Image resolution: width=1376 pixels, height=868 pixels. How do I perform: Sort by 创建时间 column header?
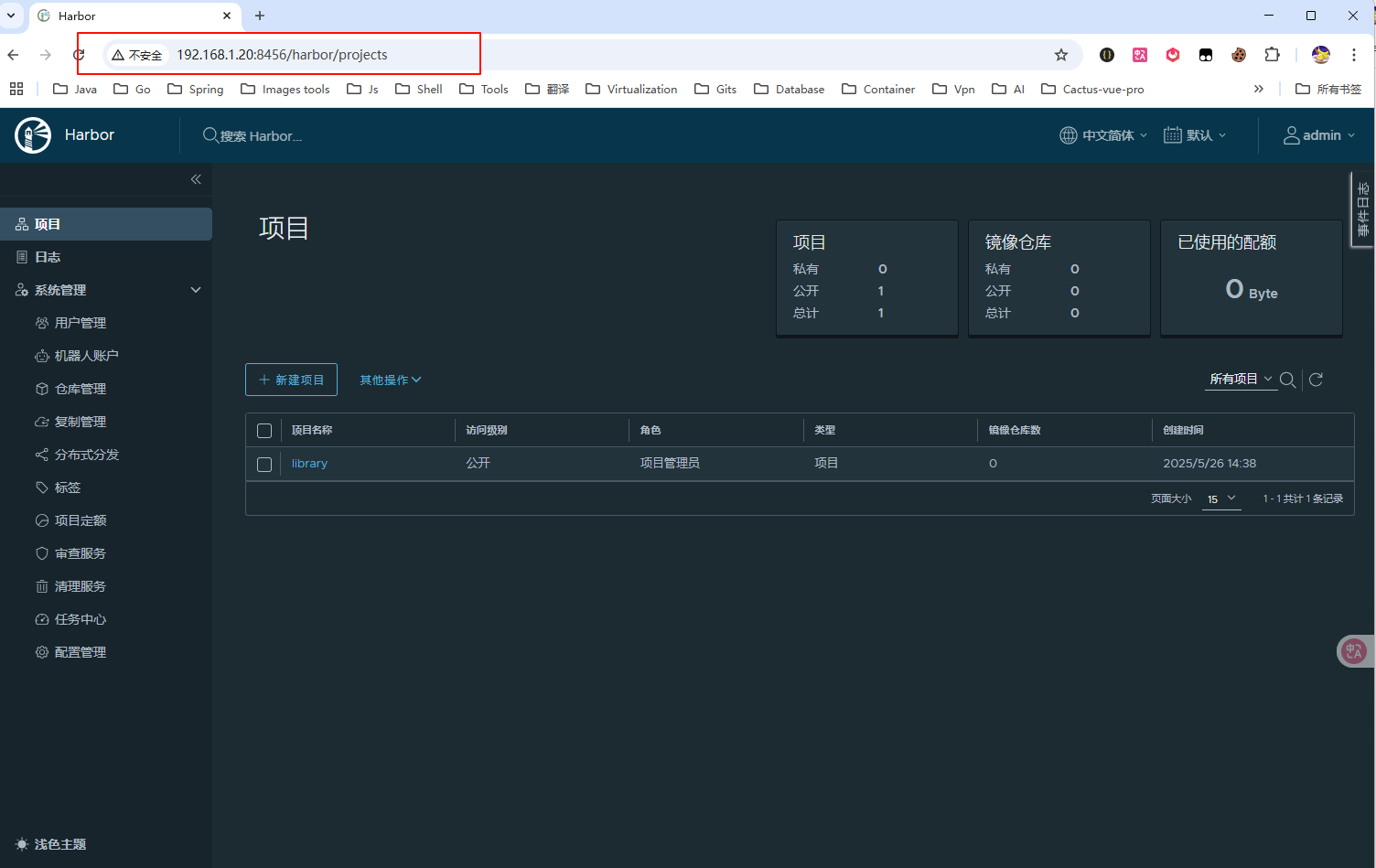pos(1183,430)
